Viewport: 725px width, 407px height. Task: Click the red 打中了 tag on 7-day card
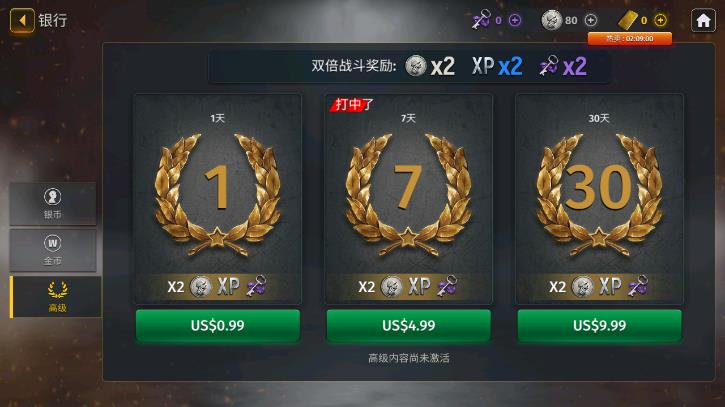pyautogui.click(x=352, y=105)
